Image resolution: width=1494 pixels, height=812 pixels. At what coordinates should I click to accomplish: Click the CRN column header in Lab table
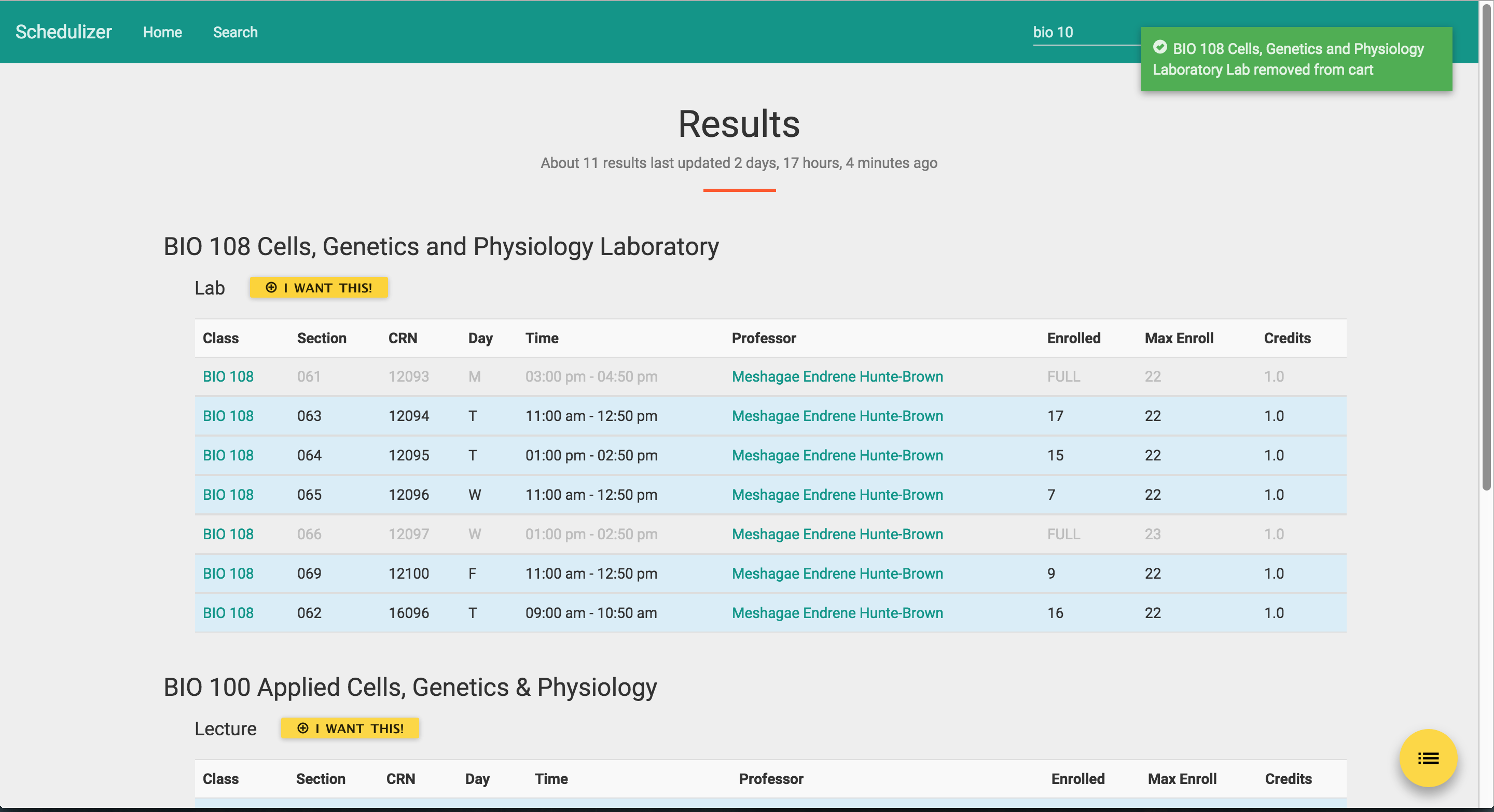coord(403,338)
